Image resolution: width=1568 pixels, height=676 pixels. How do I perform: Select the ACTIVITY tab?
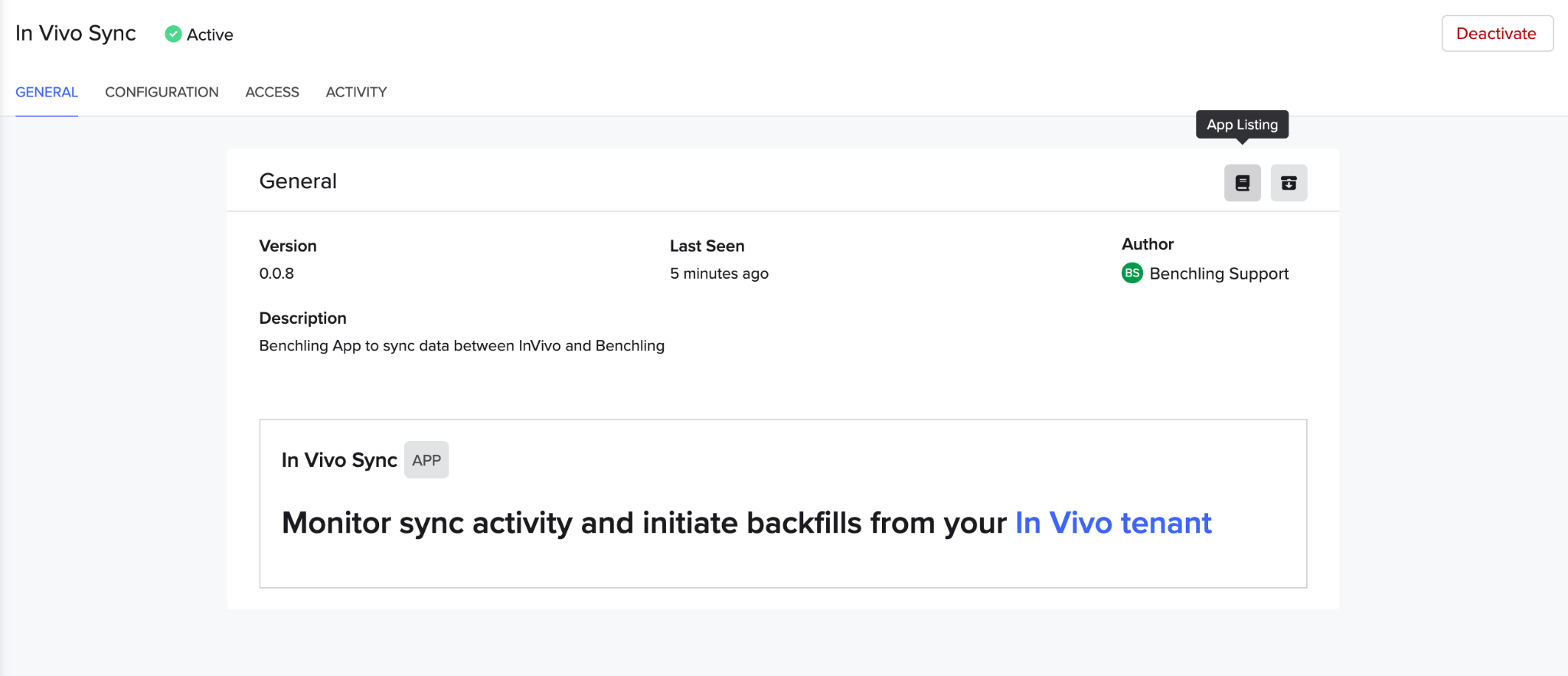click(x=356, y=92)
